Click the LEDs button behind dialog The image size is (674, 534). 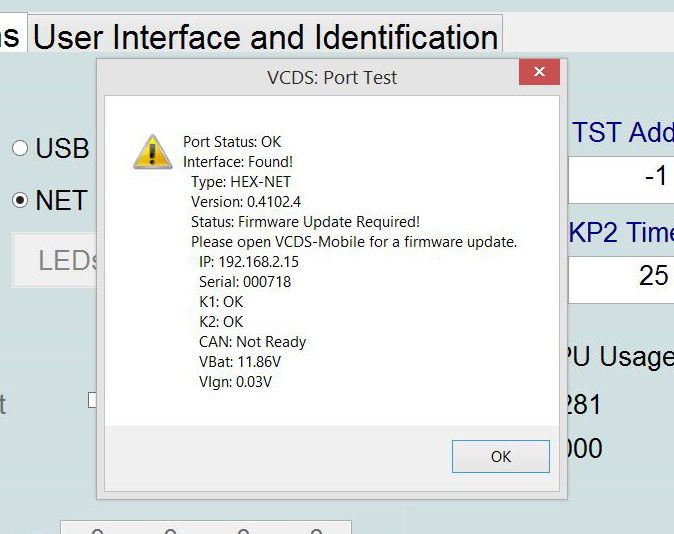pyautogui.click(x=55, y=261)
